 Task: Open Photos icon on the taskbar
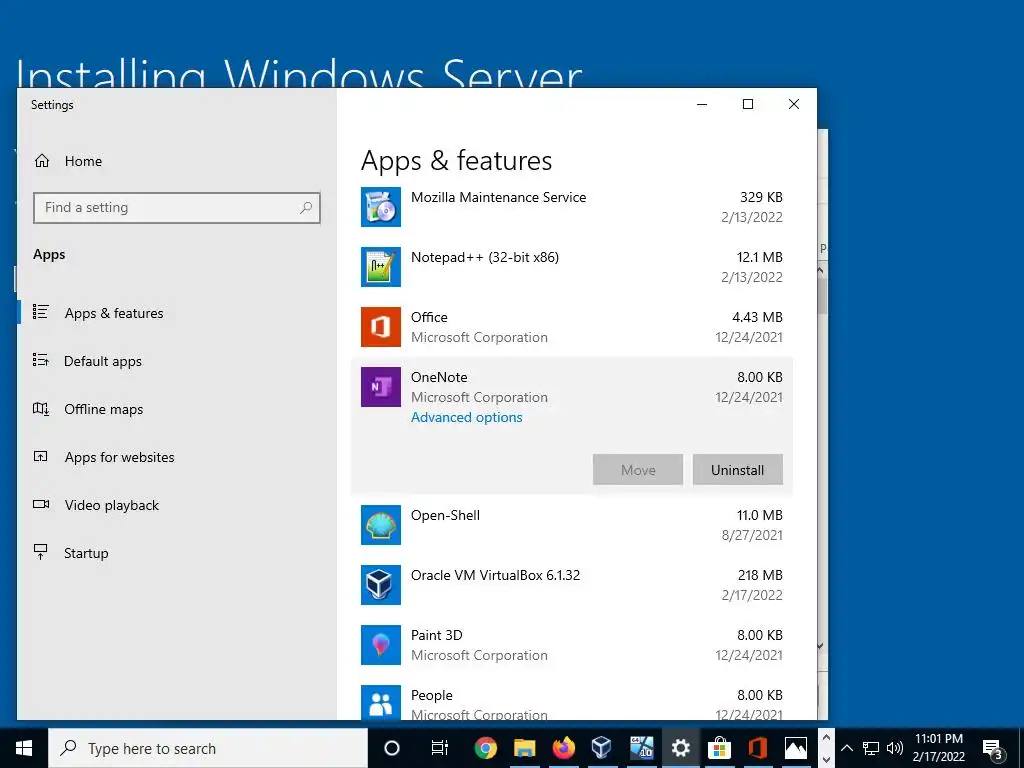796,748
